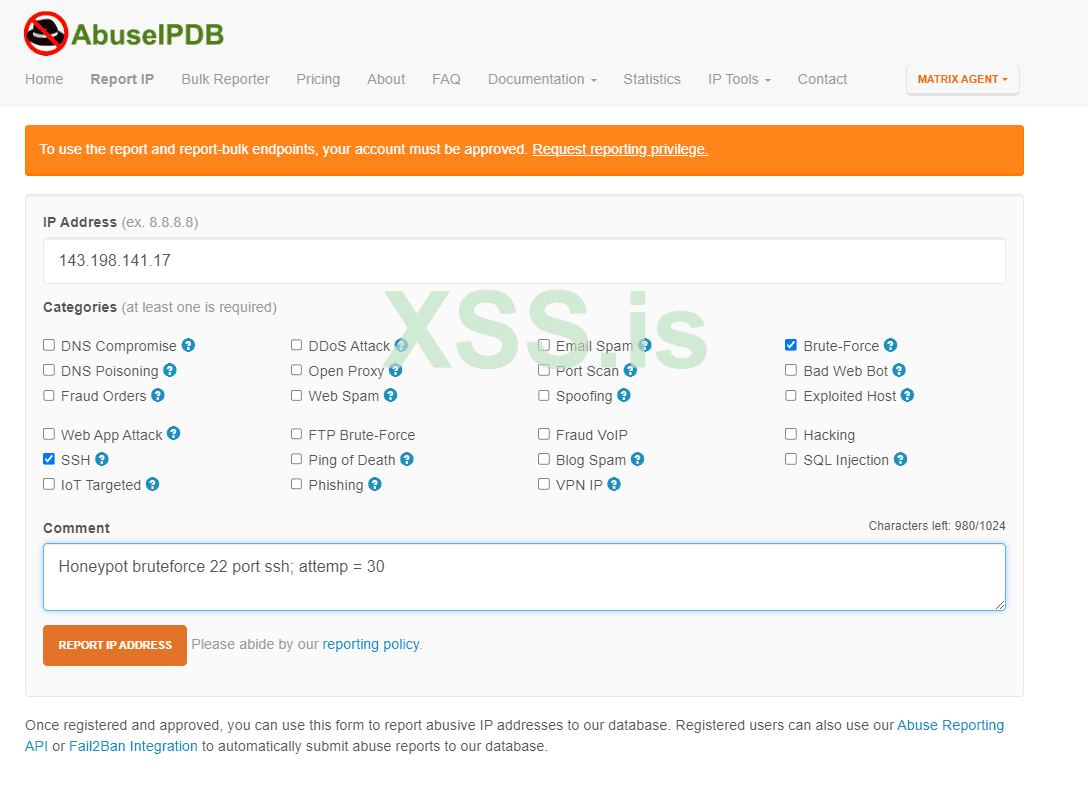Open the DDoS Attack help tooltip icon
This screenshot has height=804, width=1088.
[401, 345]
